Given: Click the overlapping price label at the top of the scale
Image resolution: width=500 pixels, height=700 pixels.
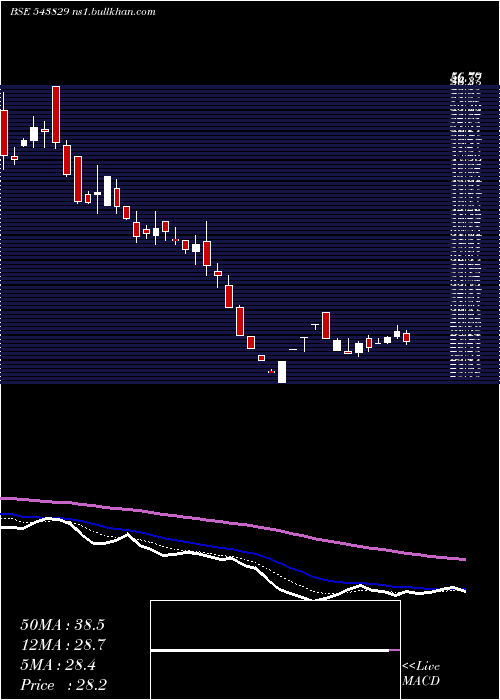Looking at the screenshot, I should click(x=466, y=79).
